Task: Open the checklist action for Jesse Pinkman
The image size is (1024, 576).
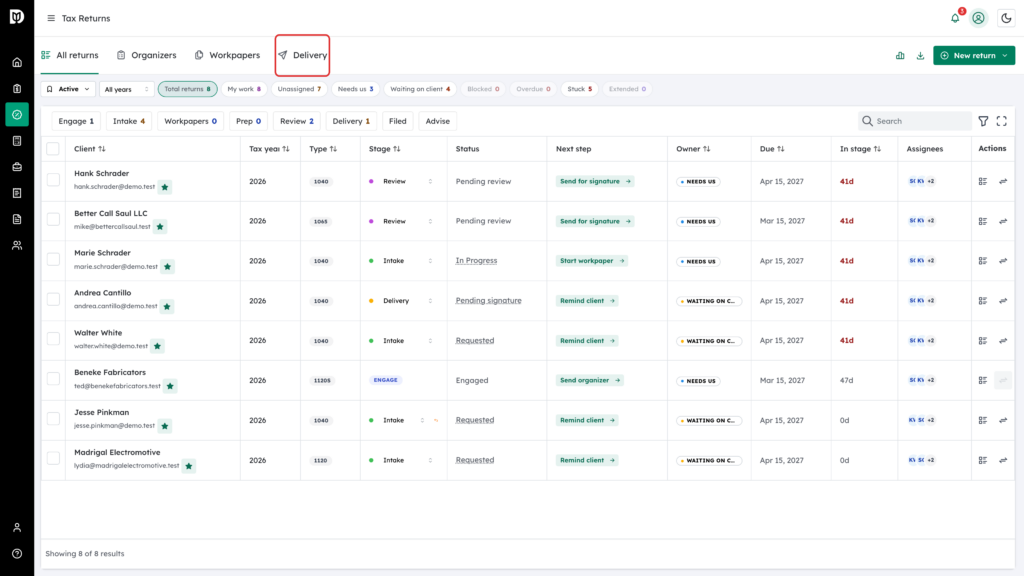Action: coord(982,421)
